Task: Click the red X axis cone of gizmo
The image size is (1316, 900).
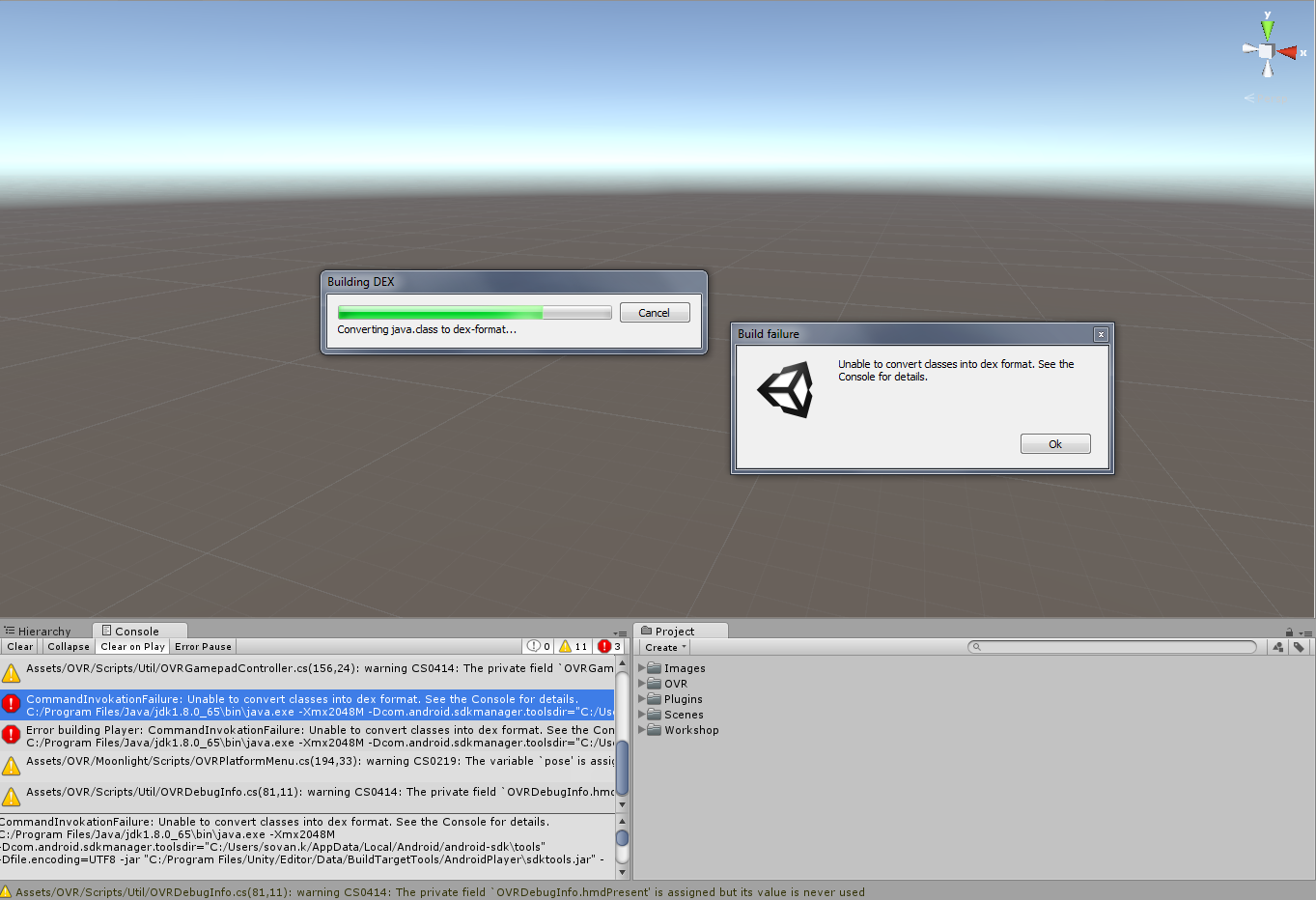Action: click(x=1287, y=52)
